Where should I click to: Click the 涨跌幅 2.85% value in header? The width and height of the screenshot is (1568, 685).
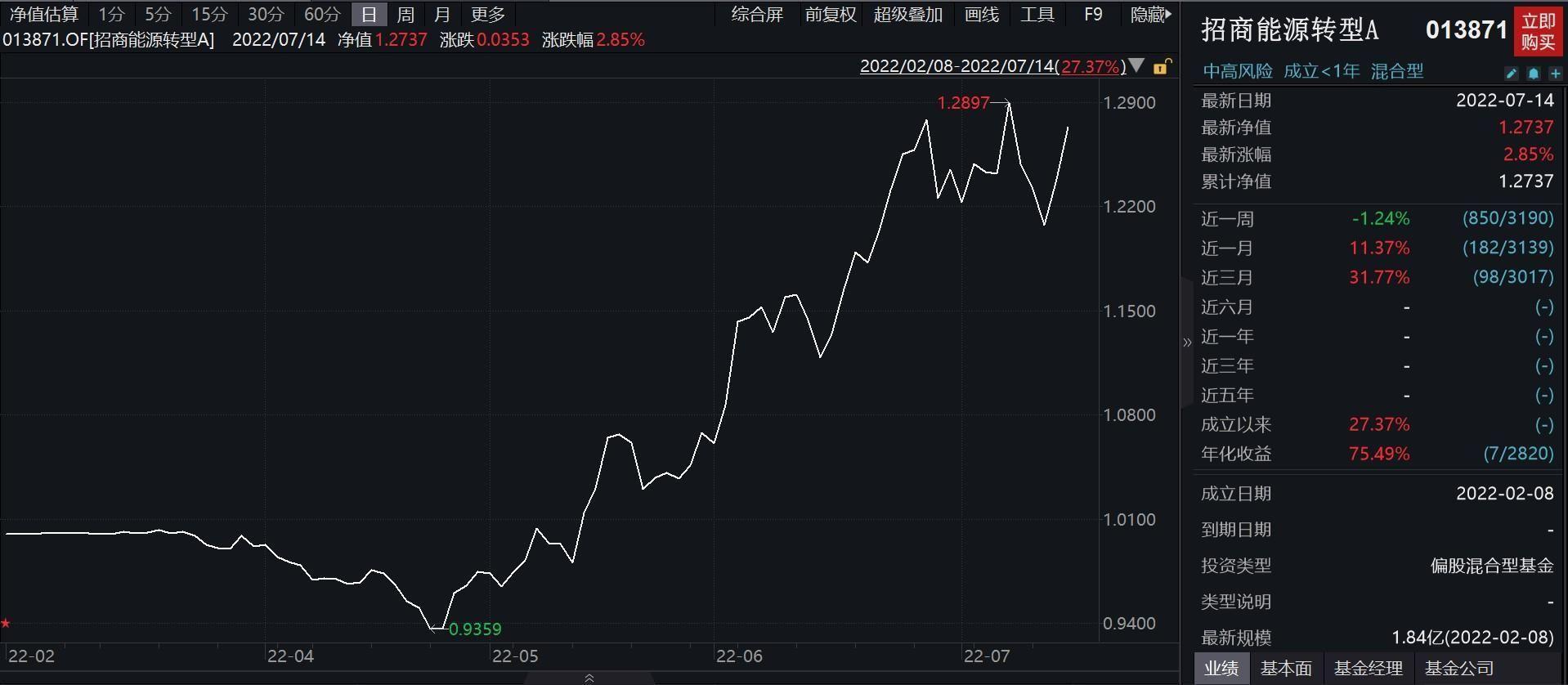(620, 40)
